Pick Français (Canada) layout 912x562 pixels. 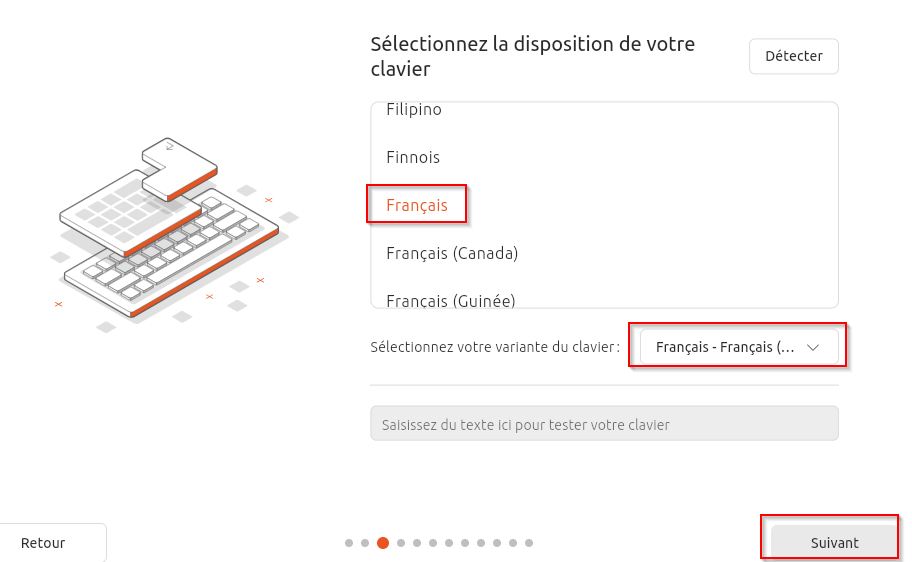point(452,253)
